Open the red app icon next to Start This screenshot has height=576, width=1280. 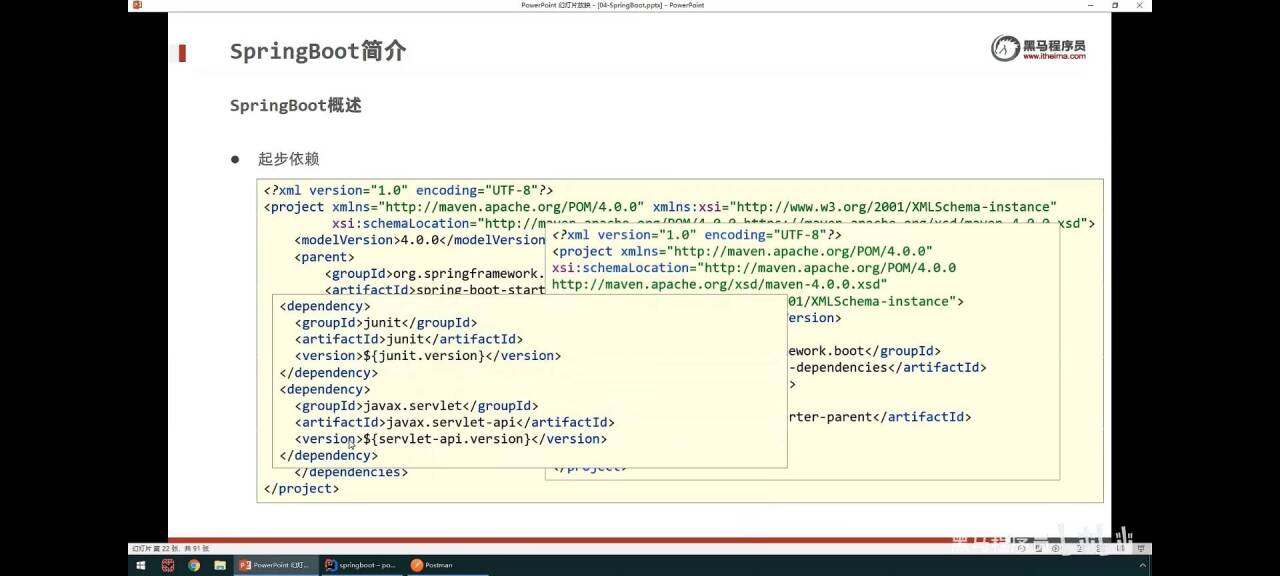[167, 565]
